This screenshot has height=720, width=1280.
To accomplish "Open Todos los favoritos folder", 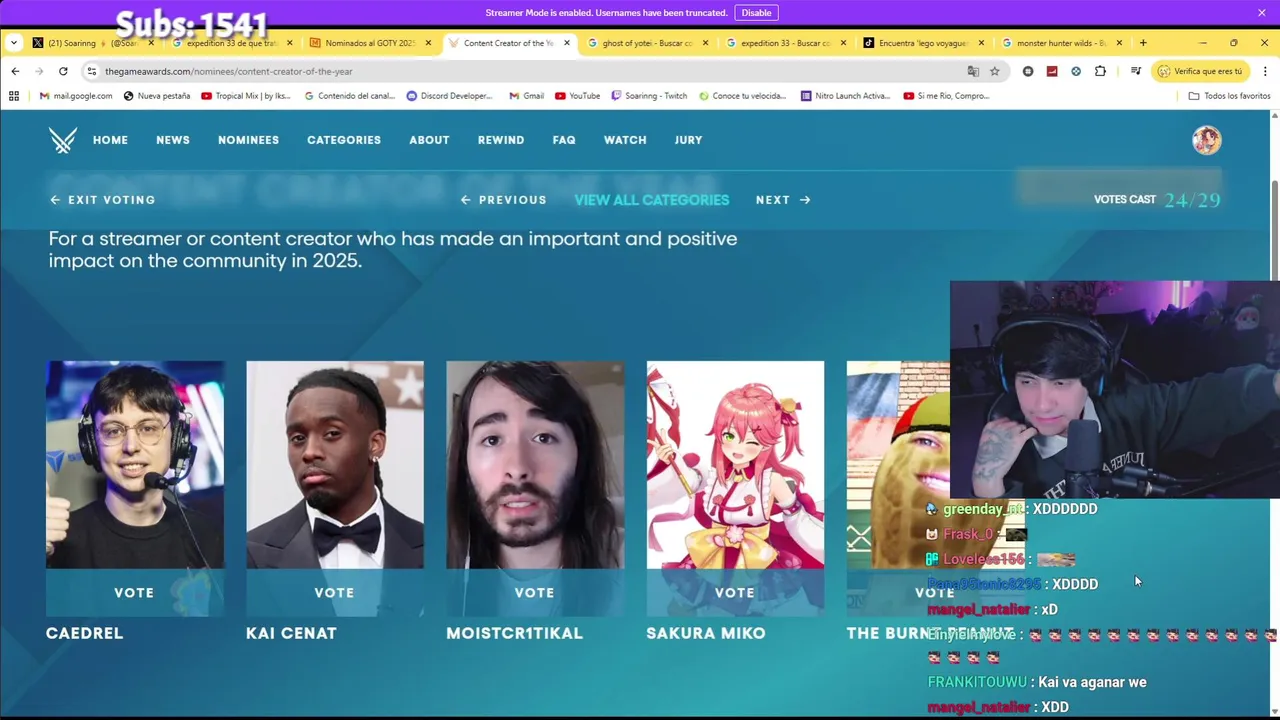I will coord(1229,96).
